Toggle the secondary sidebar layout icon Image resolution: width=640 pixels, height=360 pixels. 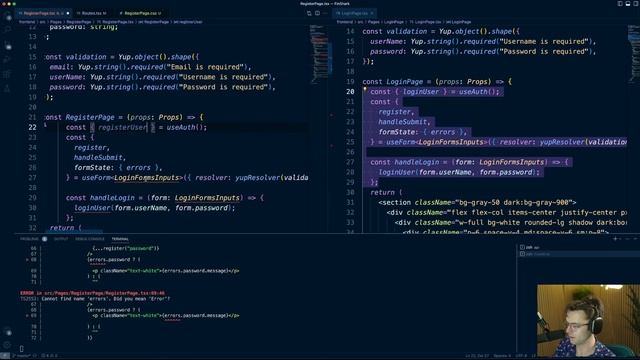(636, 4)
